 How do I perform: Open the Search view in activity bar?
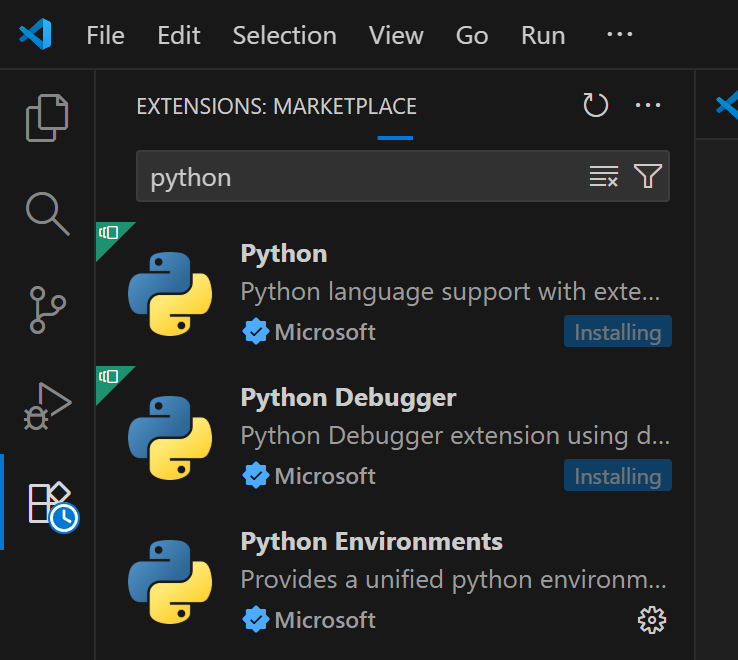click(47, 213)
